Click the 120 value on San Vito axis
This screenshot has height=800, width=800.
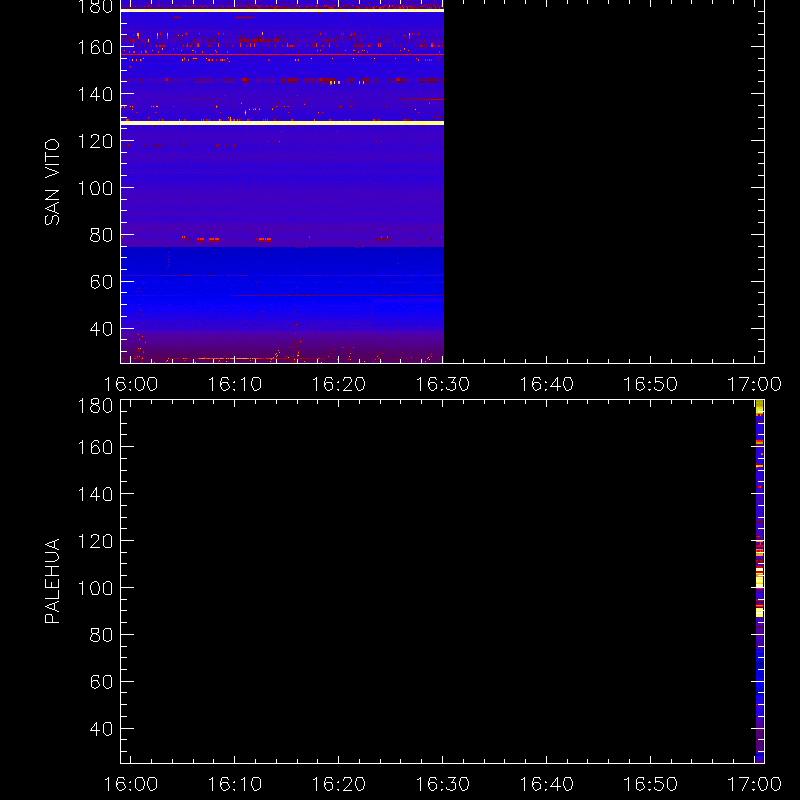95,141
